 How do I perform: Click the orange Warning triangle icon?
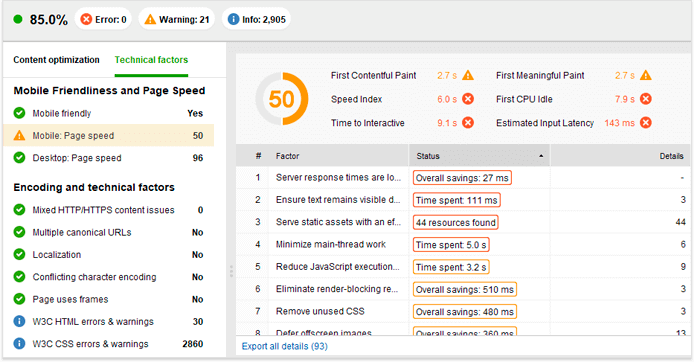point(150,19)
